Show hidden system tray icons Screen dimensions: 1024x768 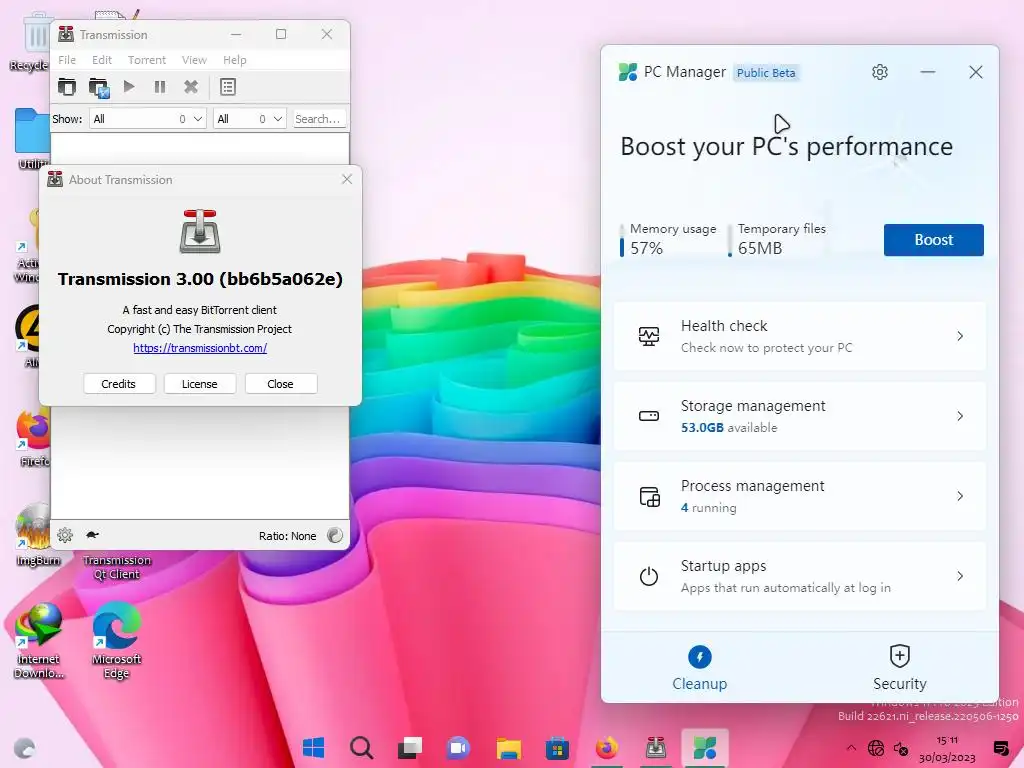851,748
